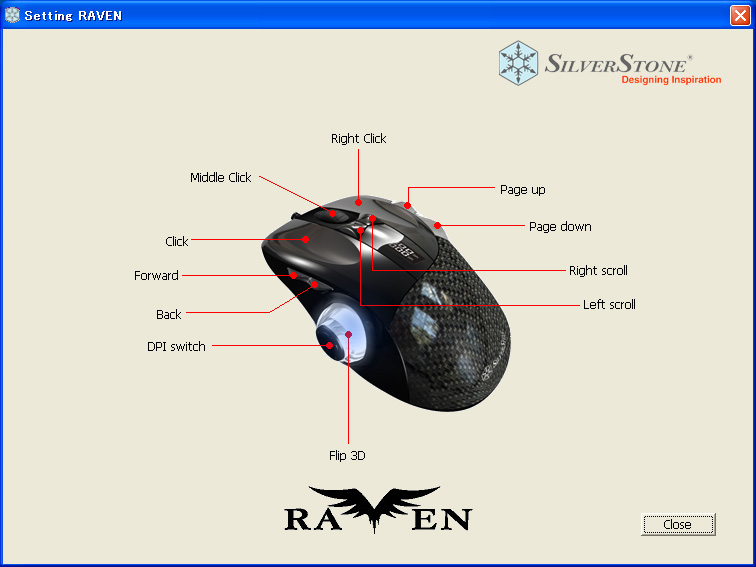This screenshot has width=756, height=567.
Task: Click the Page up marker dot
Action: [x=407, y=205]
